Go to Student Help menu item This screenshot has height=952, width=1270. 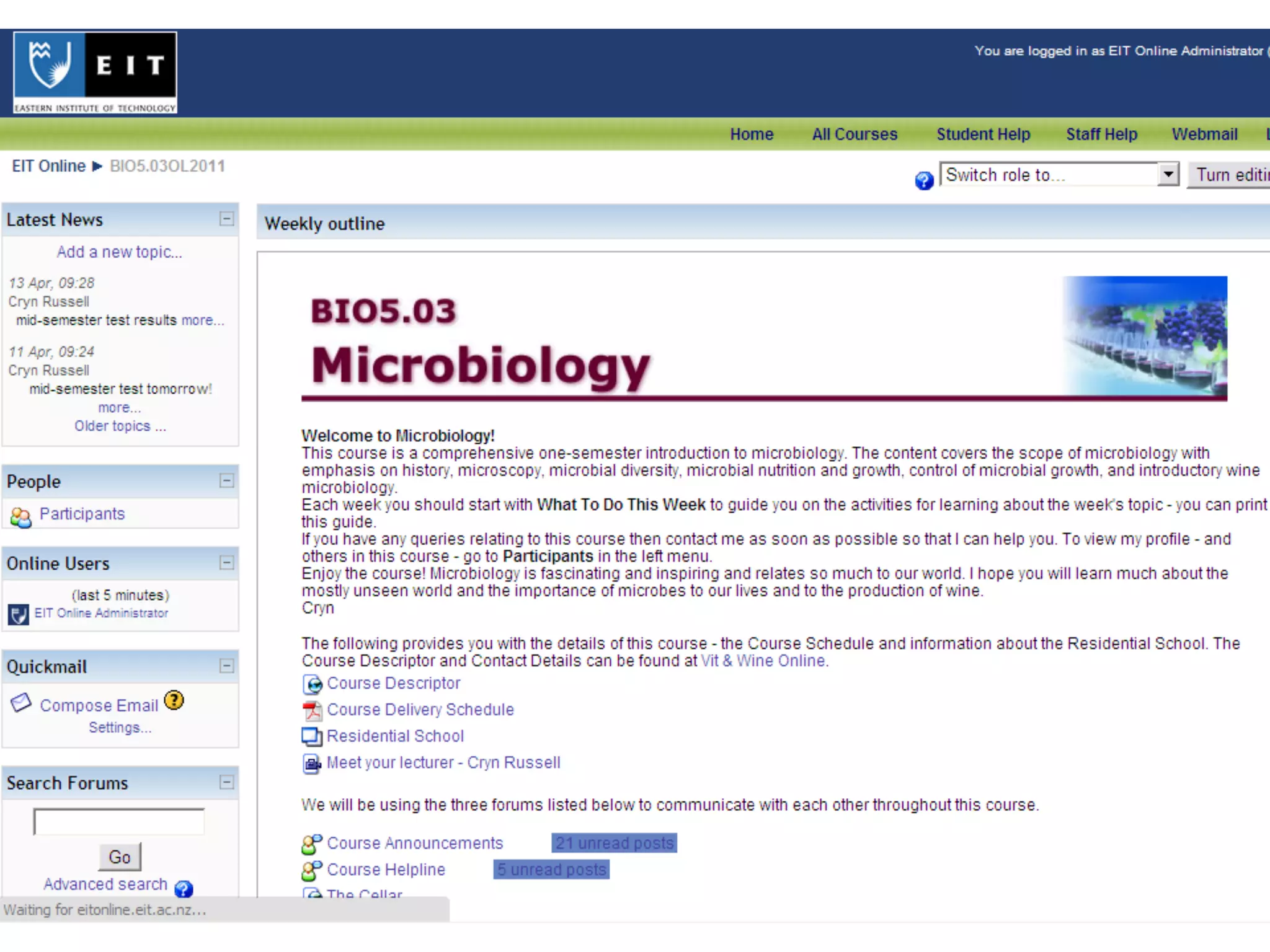[x=983, y=134]
